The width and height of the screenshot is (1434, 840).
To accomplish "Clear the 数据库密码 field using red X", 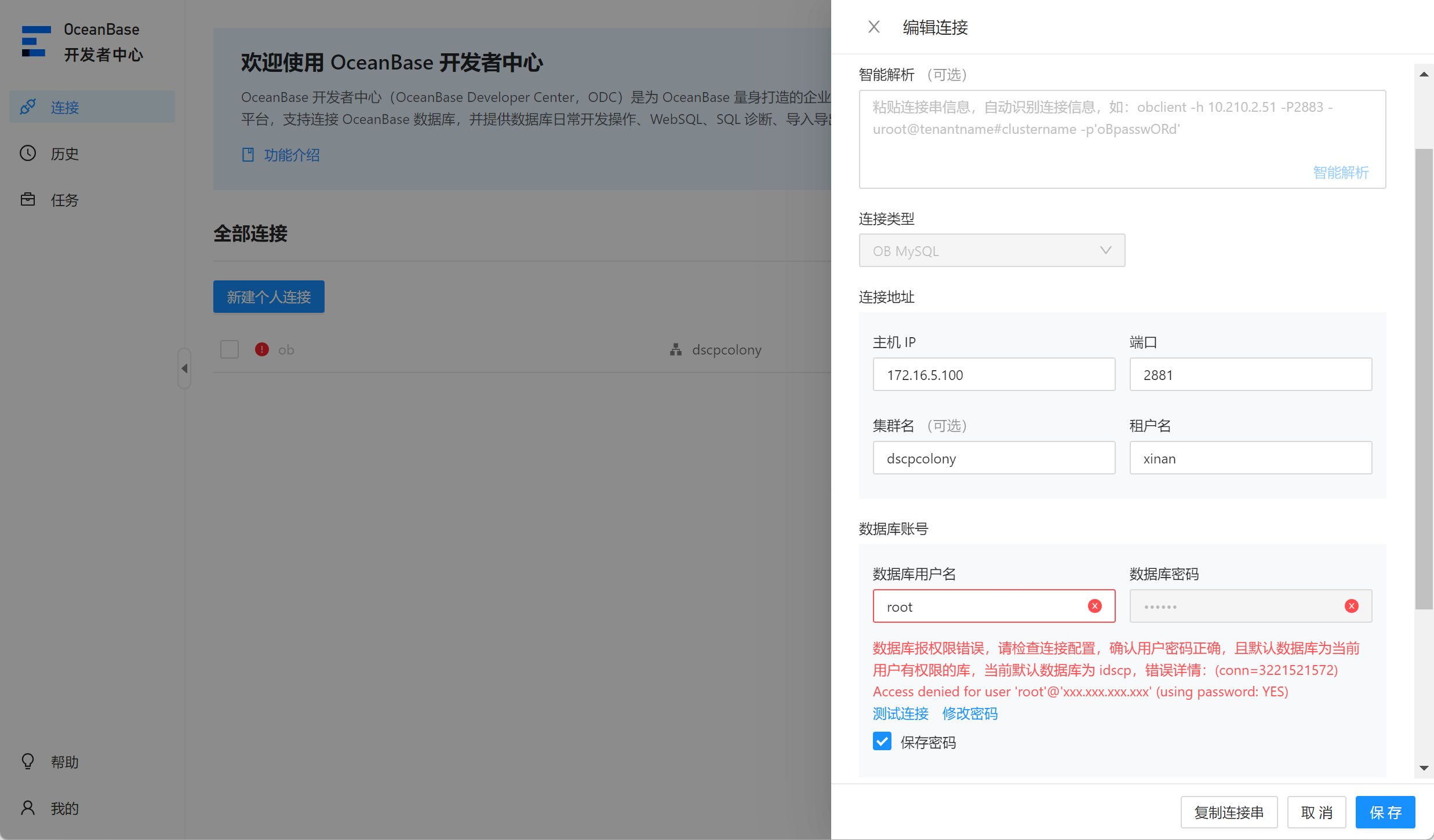I will 1352,606.
